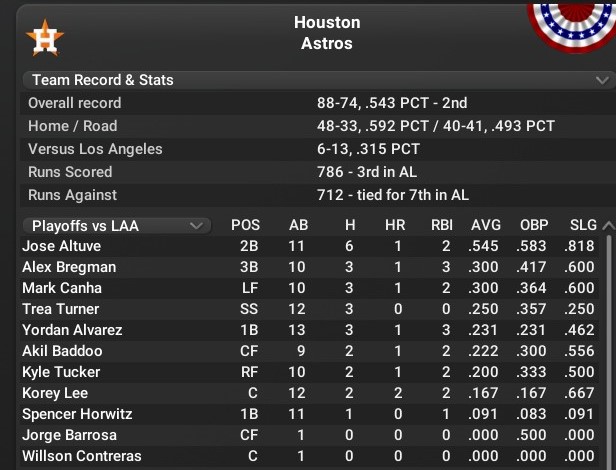Sort players by the HR column header

(395, 226)
